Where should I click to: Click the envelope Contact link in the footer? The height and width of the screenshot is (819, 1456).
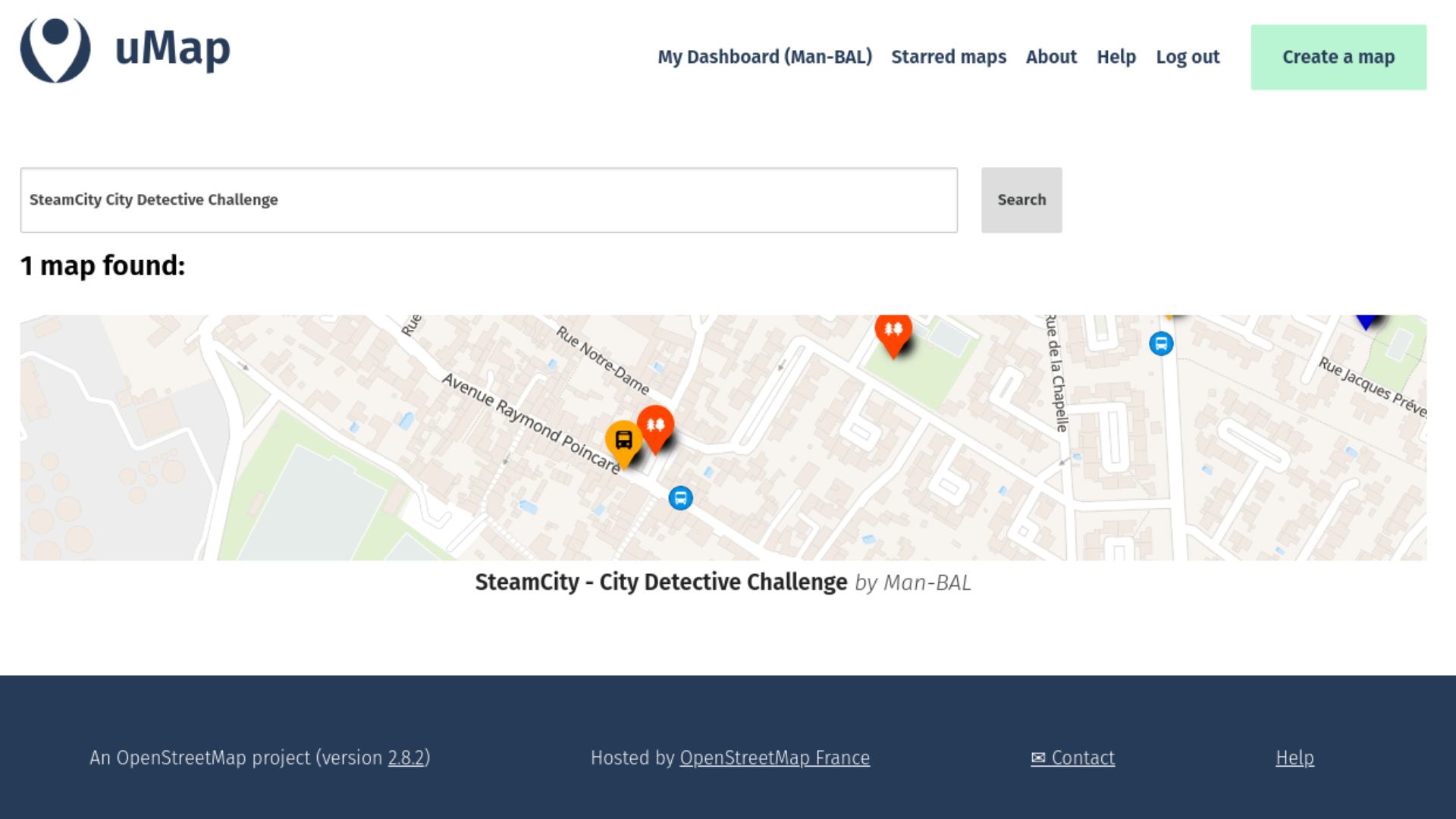(x=1072, y=758)
